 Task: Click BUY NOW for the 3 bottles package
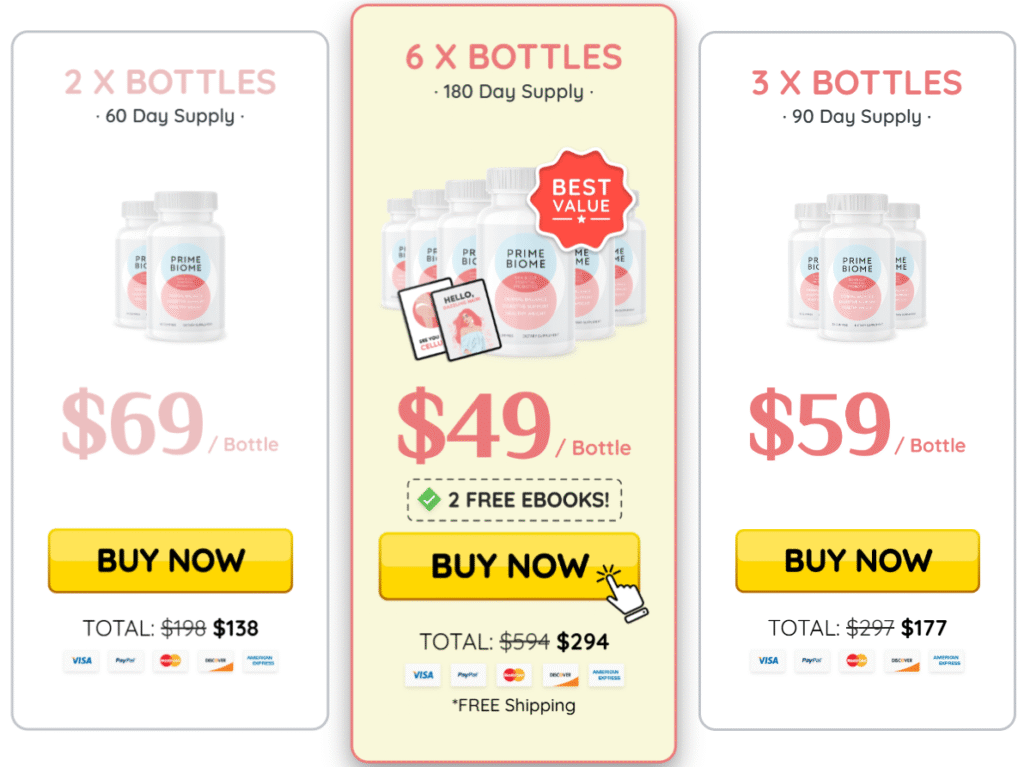pos(857,561)
